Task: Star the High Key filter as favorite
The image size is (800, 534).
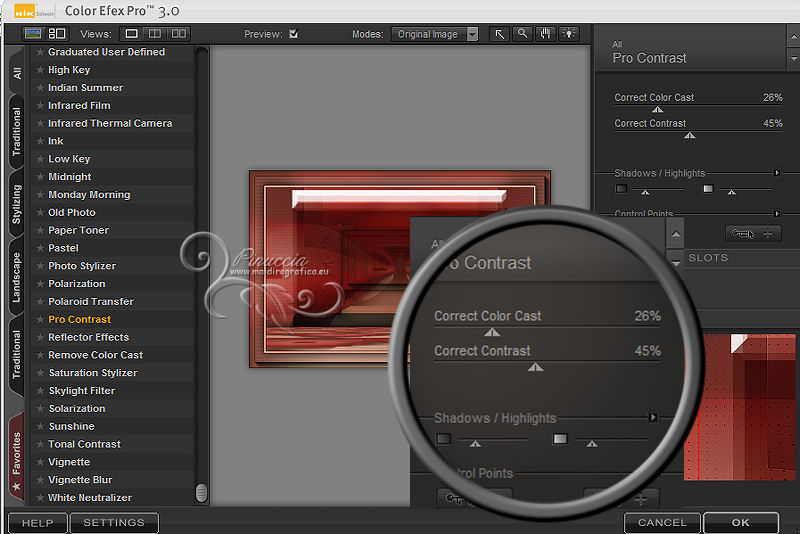Action: (x=39, y=70)
